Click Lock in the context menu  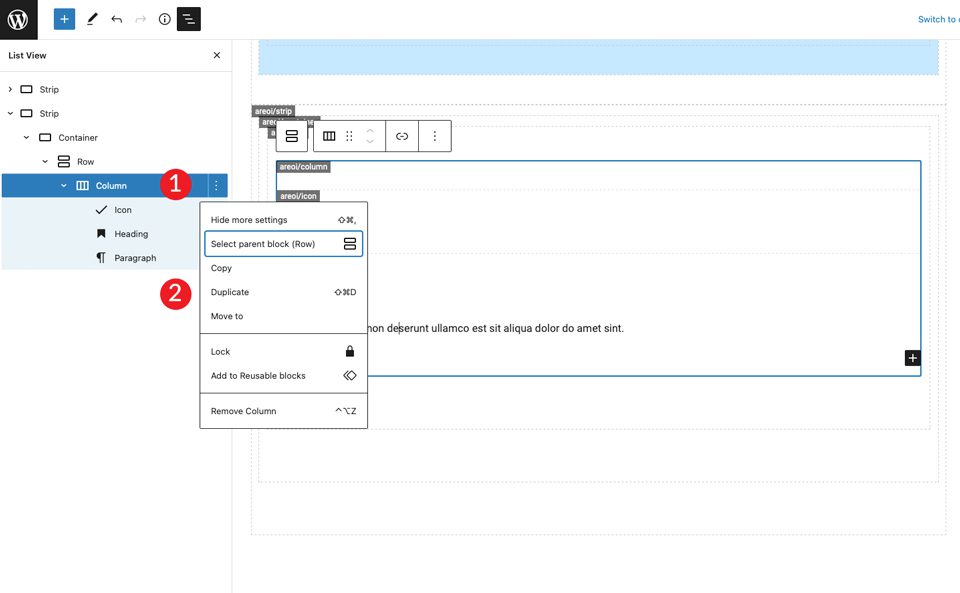pos(221,352)
